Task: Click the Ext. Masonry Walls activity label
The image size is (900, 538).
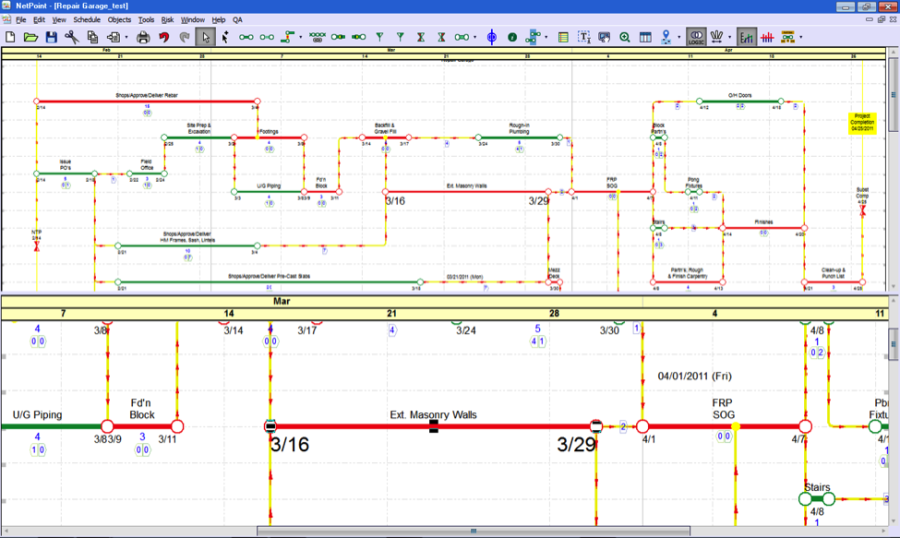Action: (x=433, y=414)
